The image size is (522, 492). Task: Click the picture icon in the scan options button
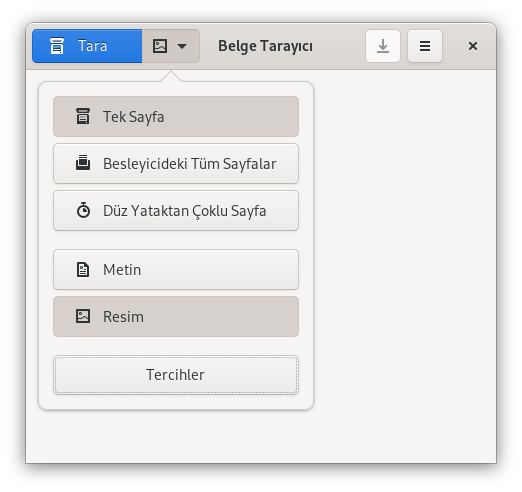point(160,46)
